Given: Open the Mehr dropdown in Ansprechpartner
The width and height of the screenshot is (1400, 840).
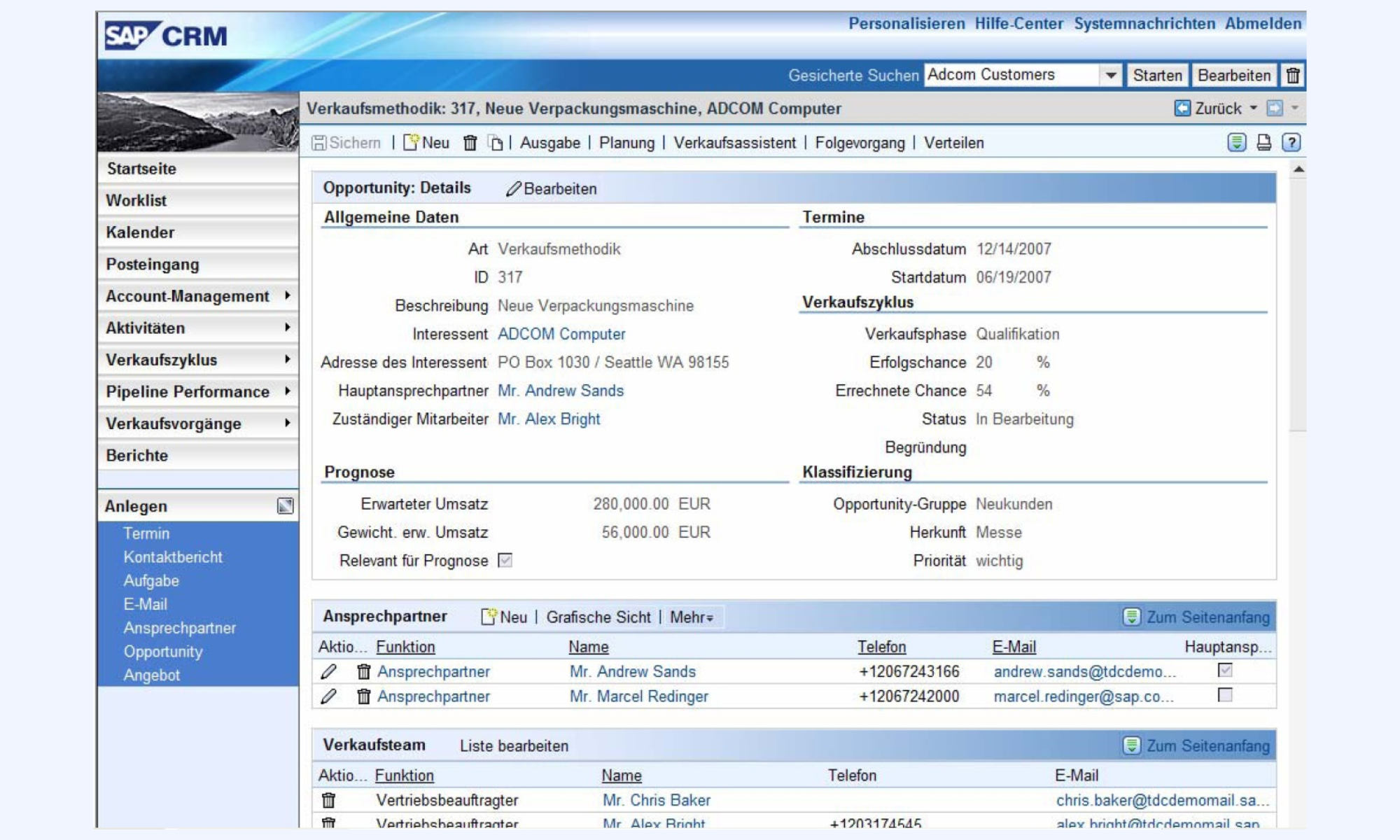Looking at the screenshot, I should click(692, 617).
